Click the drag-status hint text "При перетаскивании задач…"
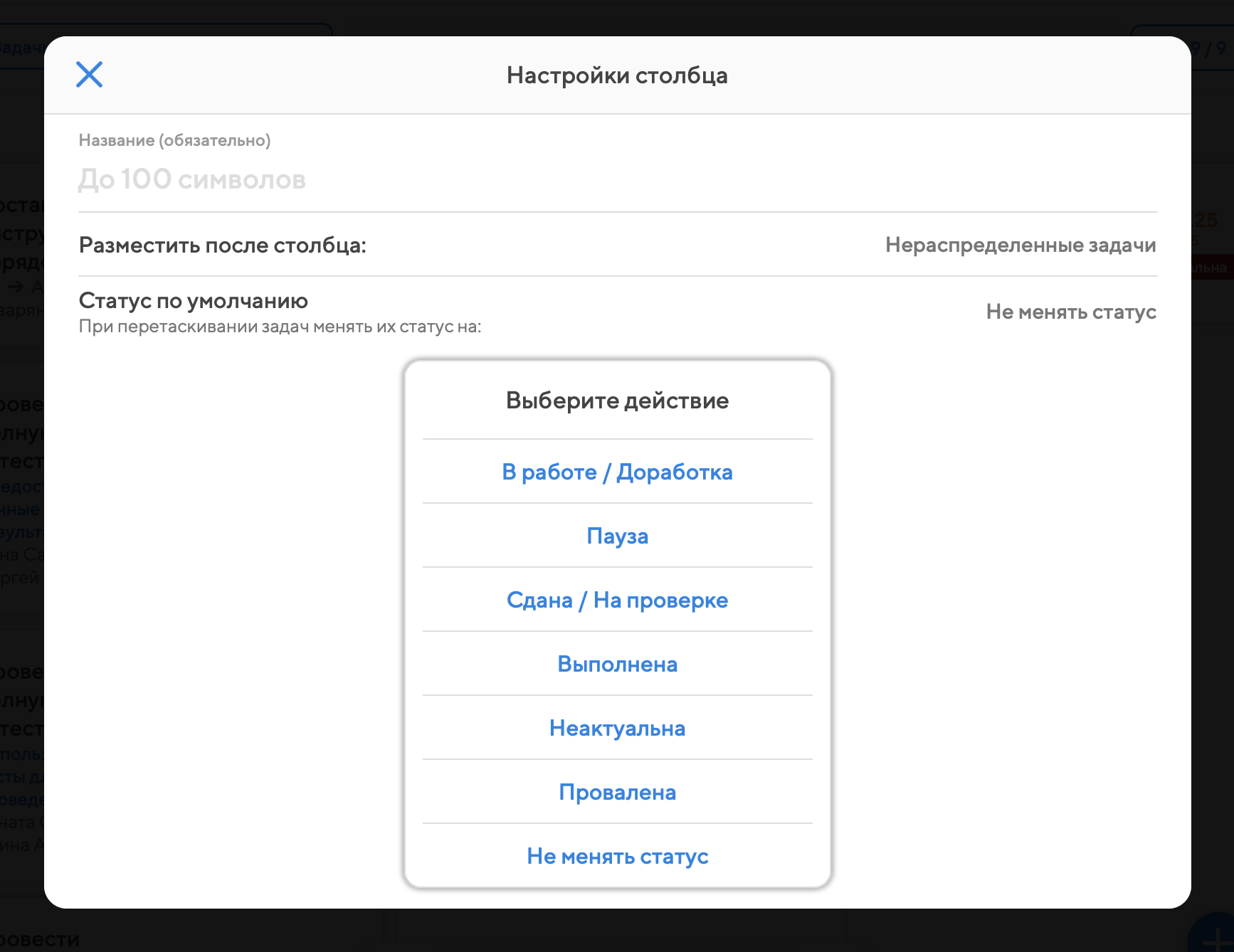The height and width of the screenshot is (952, 1234). coord(280,327)
